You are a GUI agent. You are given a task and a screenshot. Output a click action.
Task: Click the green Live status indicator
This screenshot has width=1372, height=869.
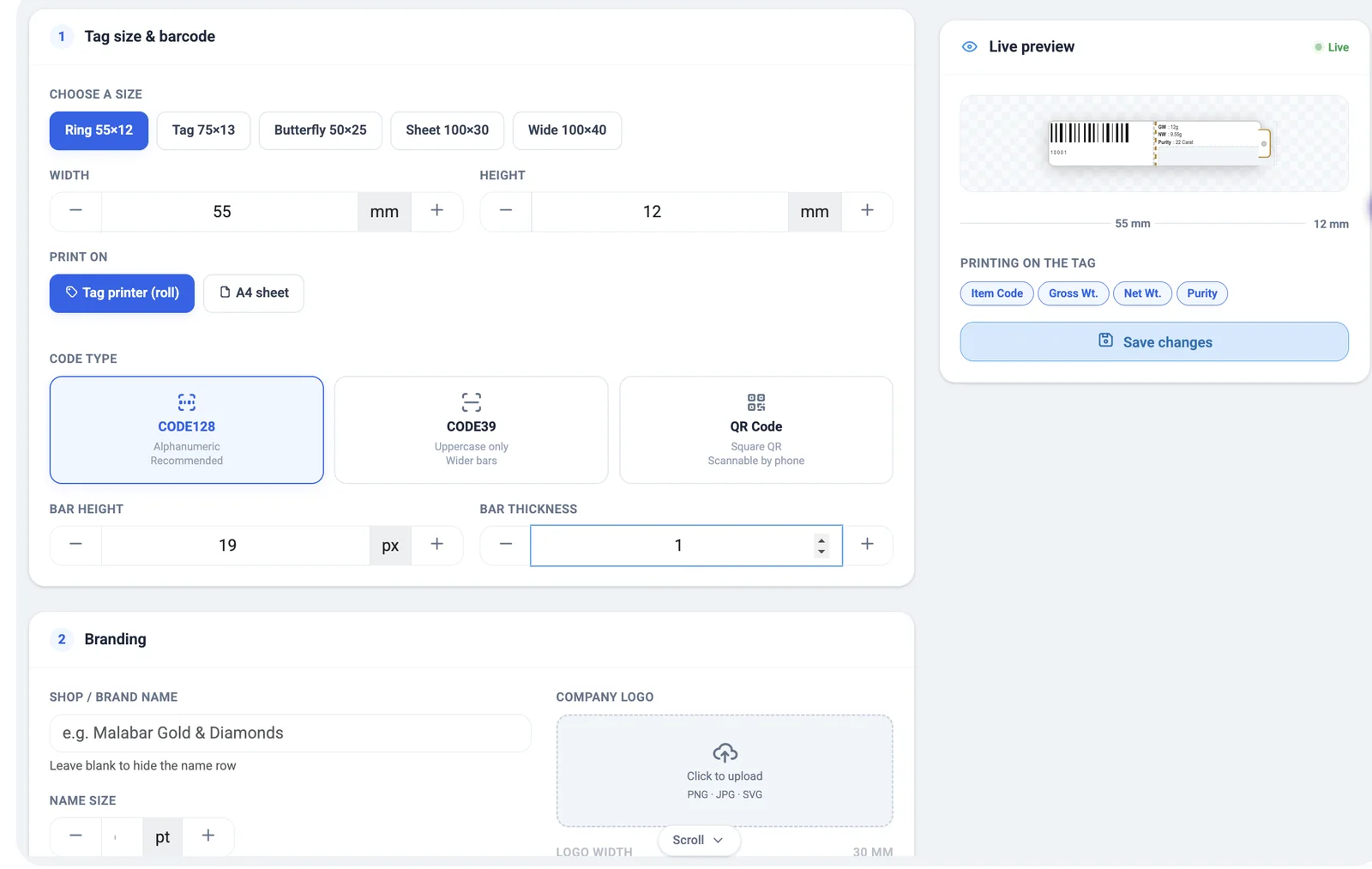[x=1332, y=47]
